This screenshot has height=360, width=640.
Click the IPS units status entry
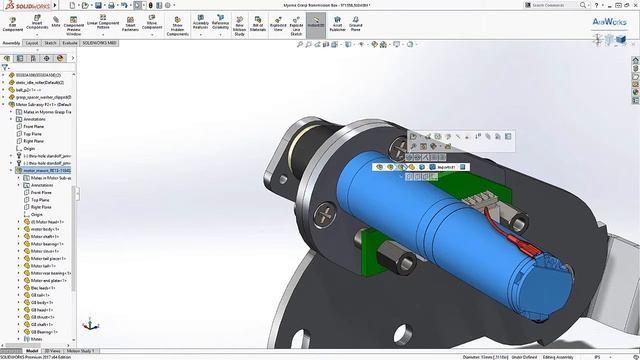click(x=597, y=357)
